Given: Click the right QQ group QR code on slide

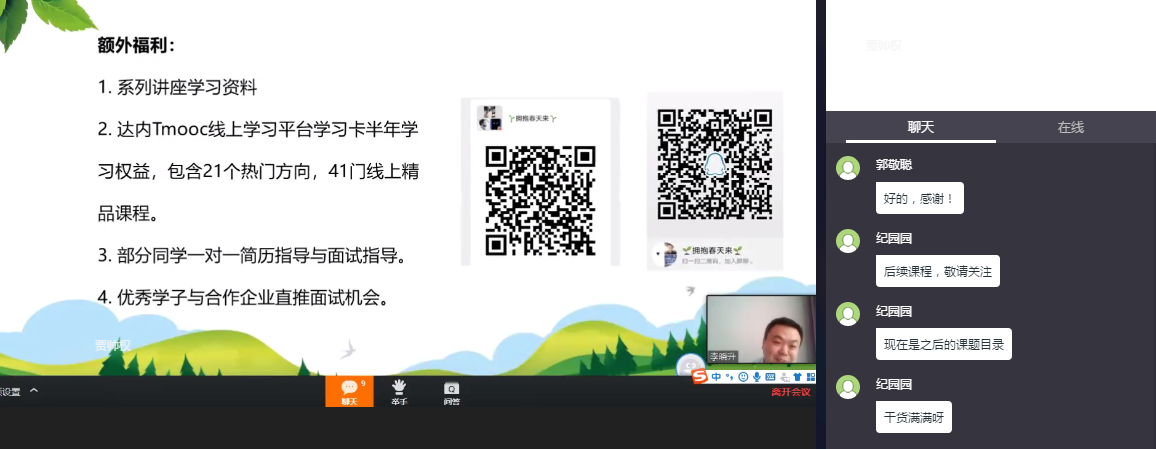Looking at the screenshot, I should [x=714, y=164].
